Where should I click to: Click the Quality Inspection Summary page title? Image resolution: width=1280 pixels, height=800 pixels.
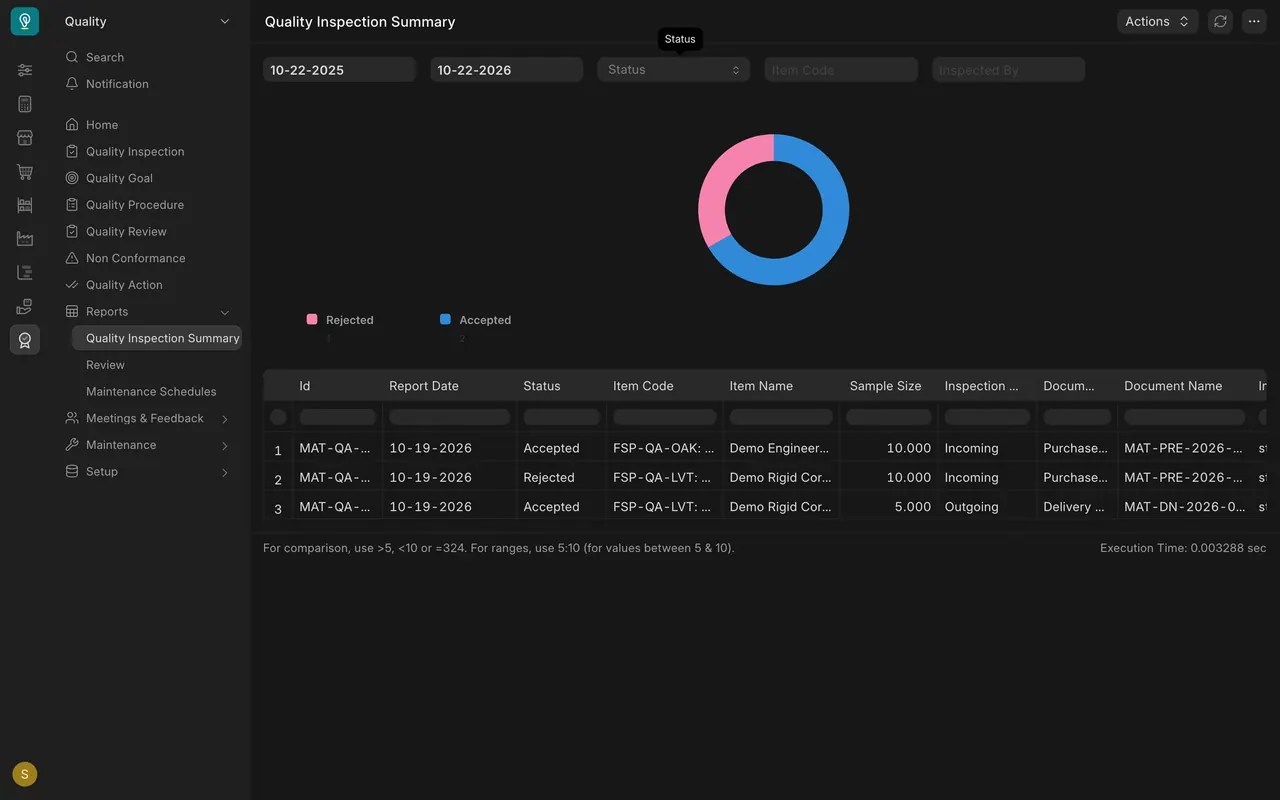[x=360, y=22]
